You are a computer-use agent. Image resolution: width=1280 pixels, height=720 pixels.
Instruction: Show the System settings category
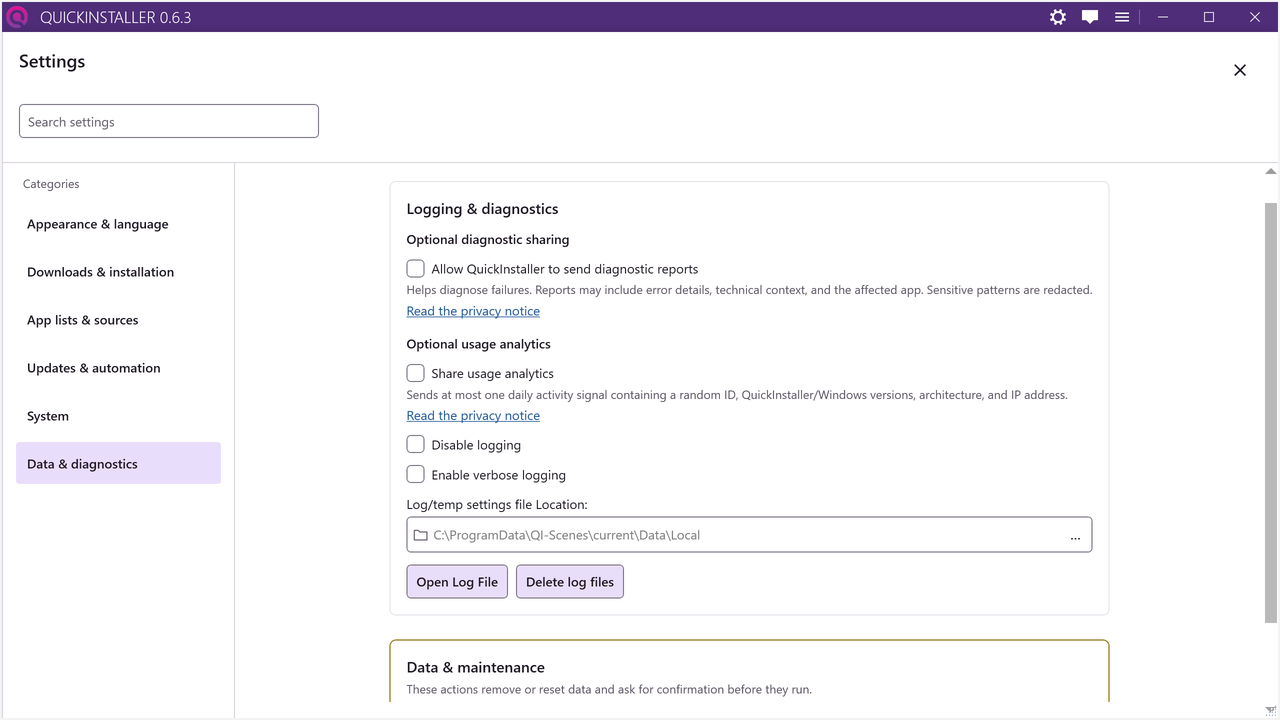118,416
